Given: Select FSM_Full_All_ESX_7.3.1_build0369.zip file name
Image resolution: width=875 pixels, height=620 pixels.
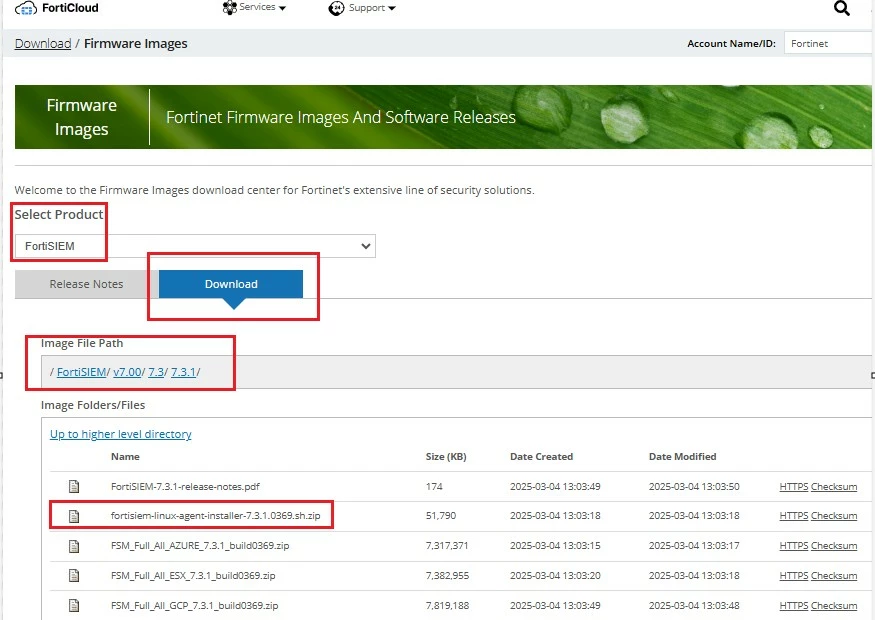Looking at the screenshot, I should point(193,575).
